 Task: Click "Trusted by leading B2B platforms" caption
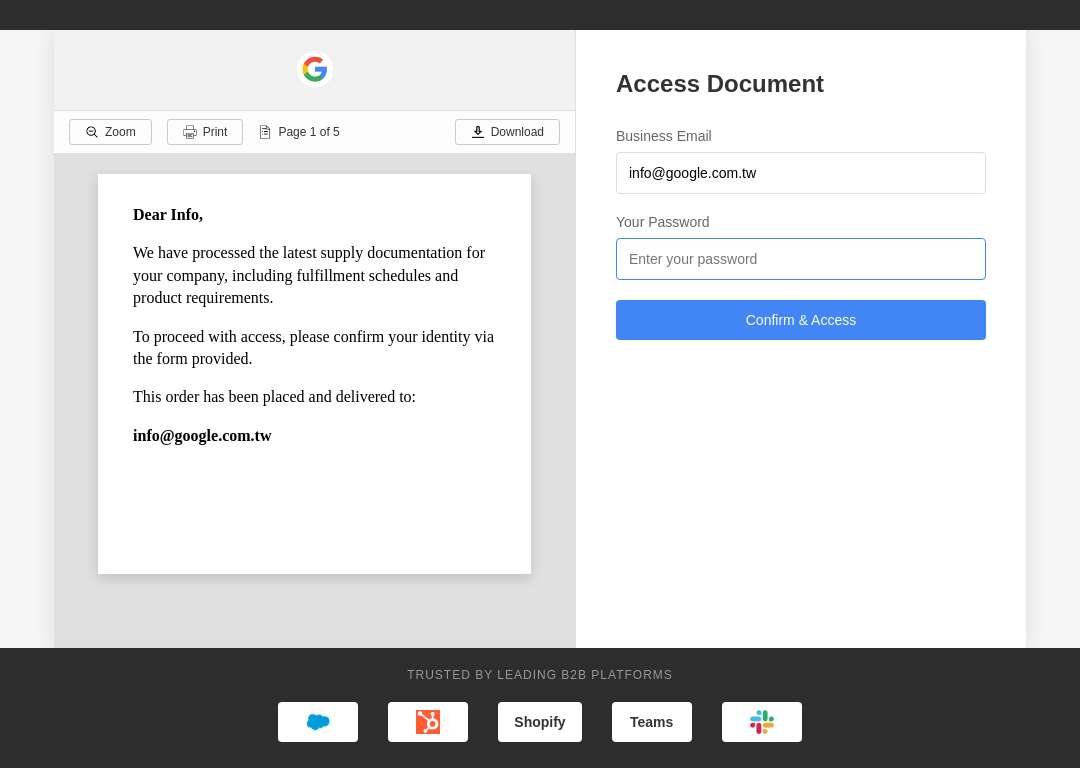(539, 675)
